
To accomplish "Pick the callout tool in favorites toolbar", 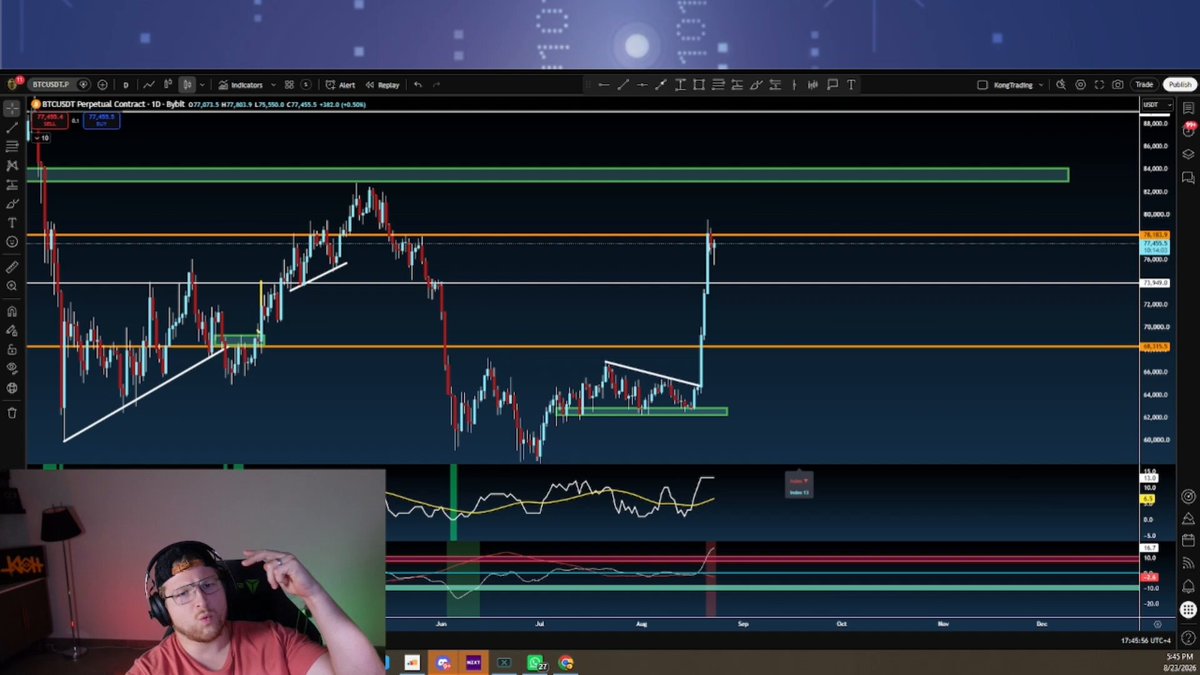I will coord(832,85).
